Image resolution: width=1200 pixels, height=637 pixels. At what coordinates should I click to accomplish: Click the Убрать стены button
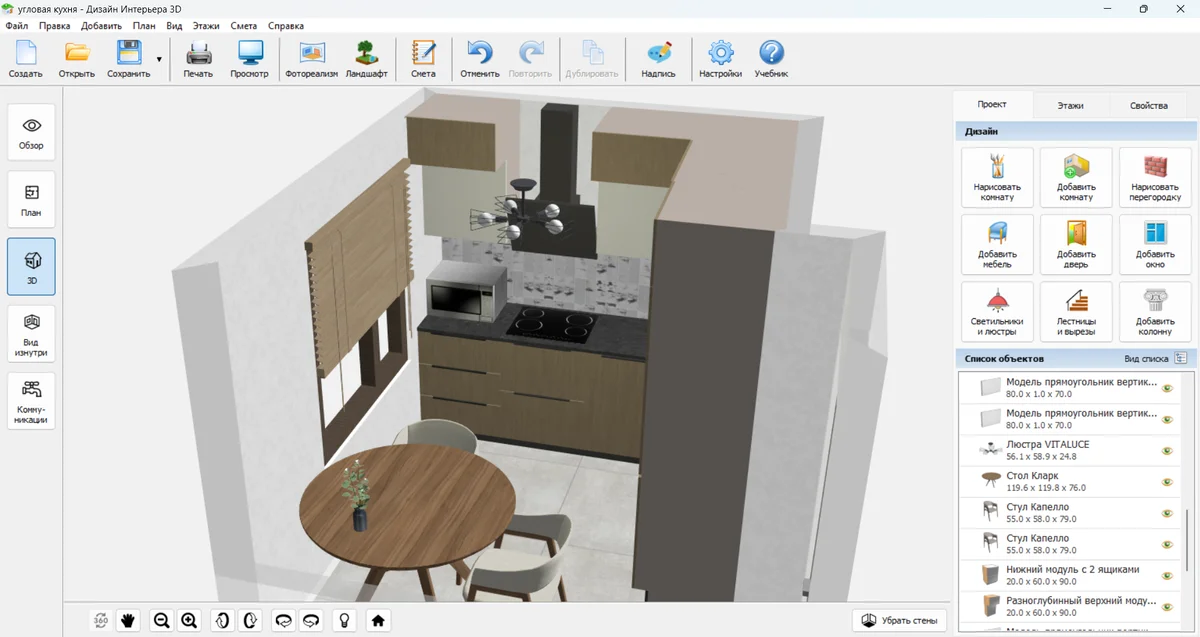coord(899,620)
